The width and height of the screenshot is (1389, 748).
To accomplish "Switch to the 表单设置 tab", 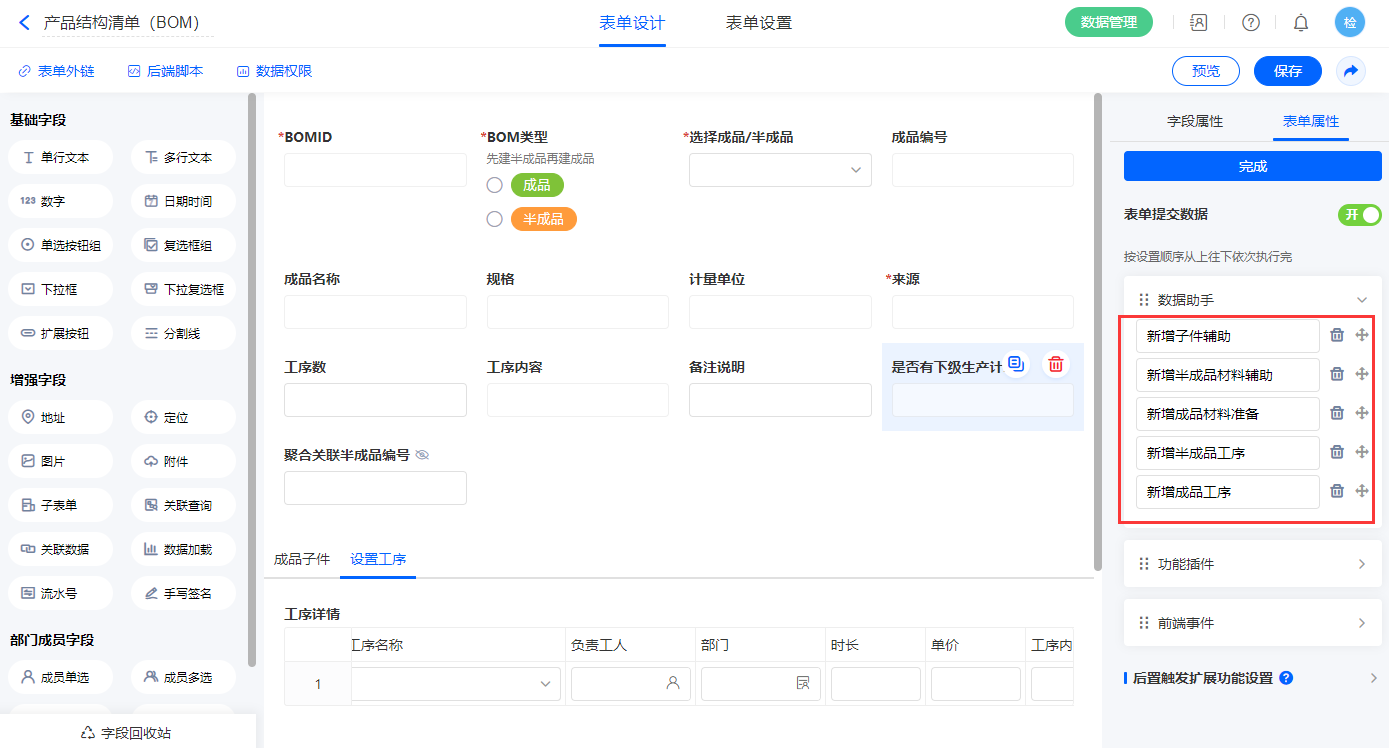I will point(759,23).
